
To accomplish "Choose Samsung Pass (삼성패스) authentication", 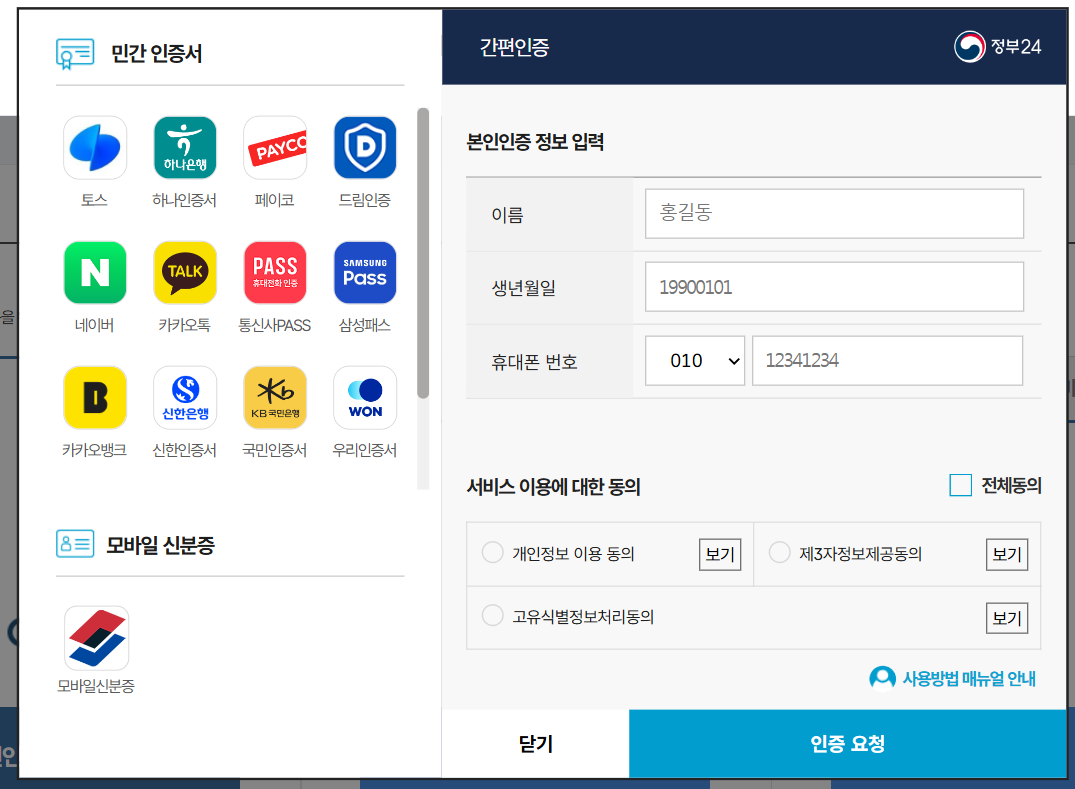I will tap(365, 272).
